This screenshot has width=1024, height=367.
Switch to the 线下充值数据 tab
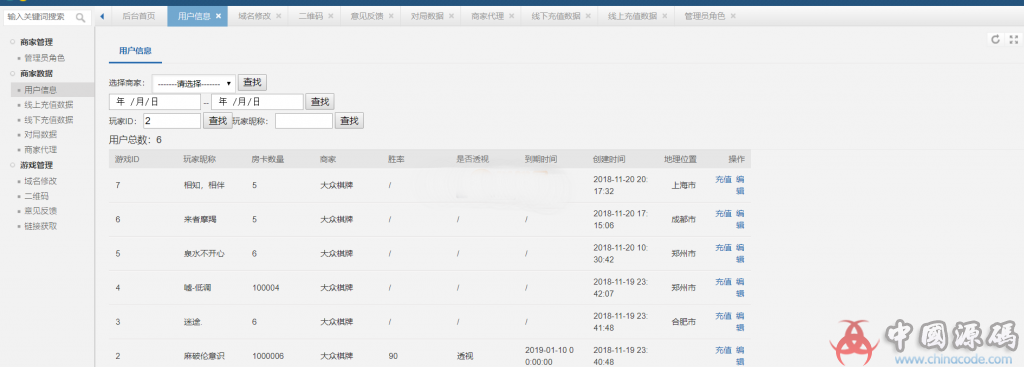pyautogui.click(x=556, y=16)
